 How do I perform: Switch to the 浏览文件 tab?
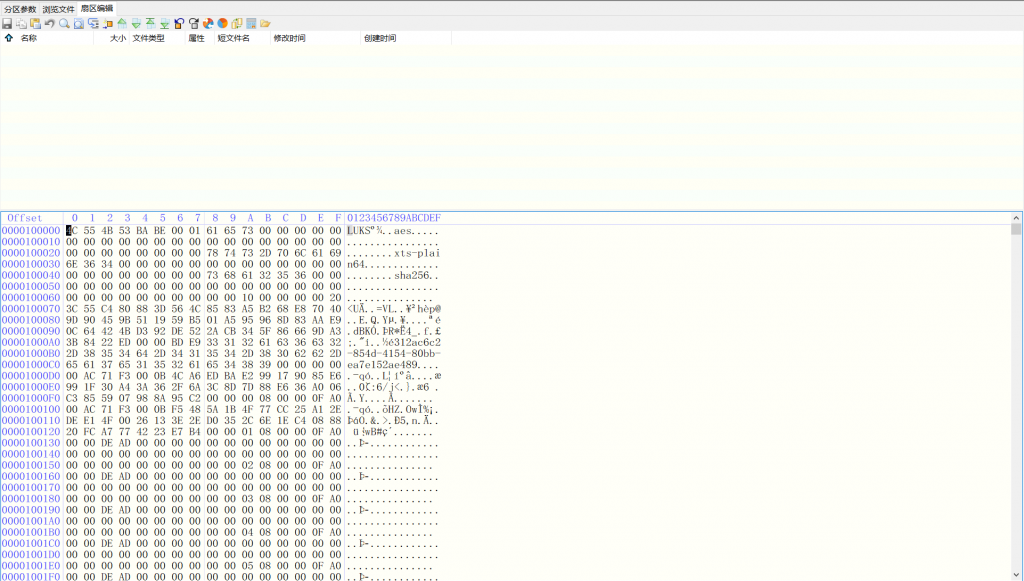(59, 9)
